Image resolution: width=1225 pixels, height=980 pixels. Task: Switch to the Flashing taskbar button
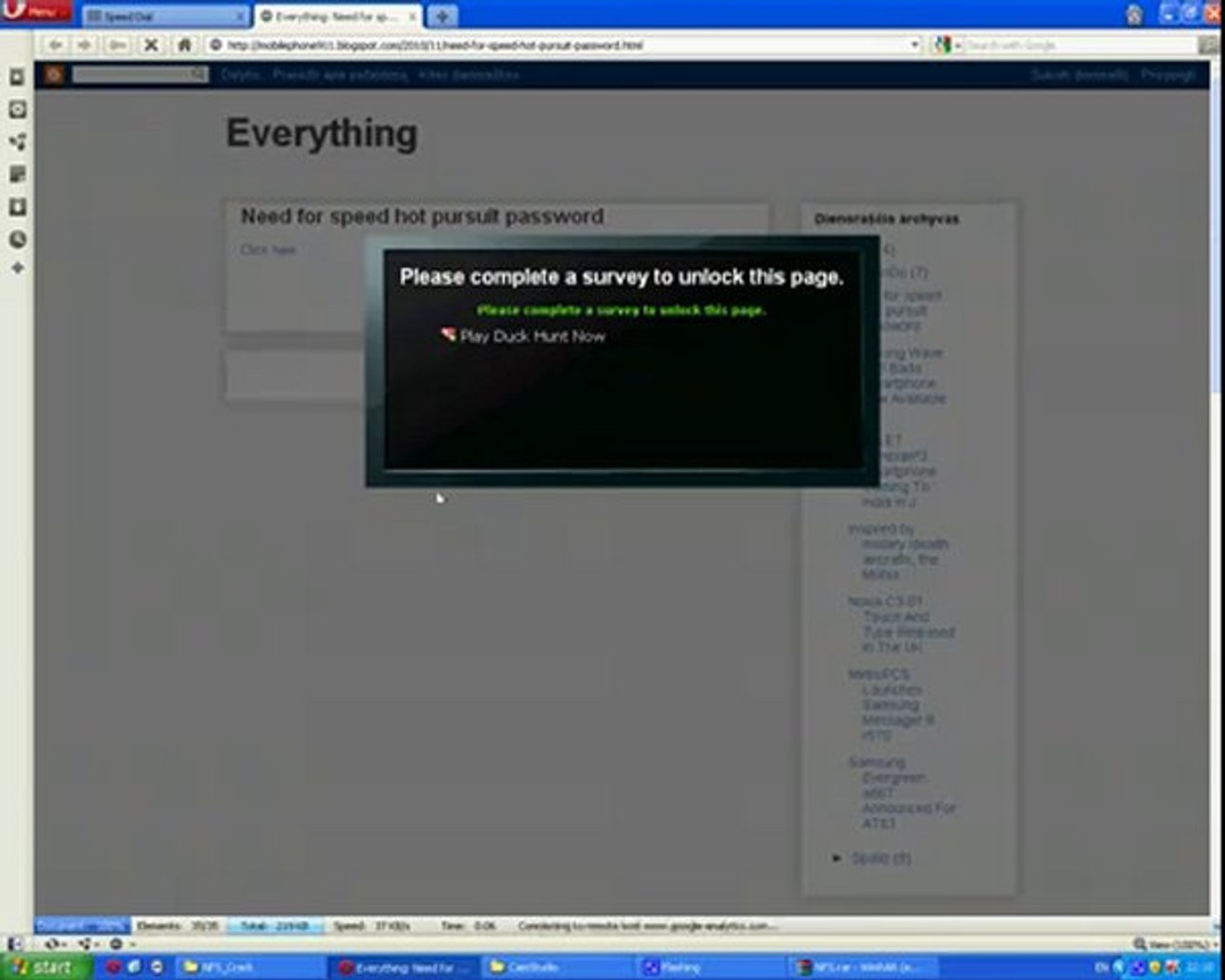710,967
